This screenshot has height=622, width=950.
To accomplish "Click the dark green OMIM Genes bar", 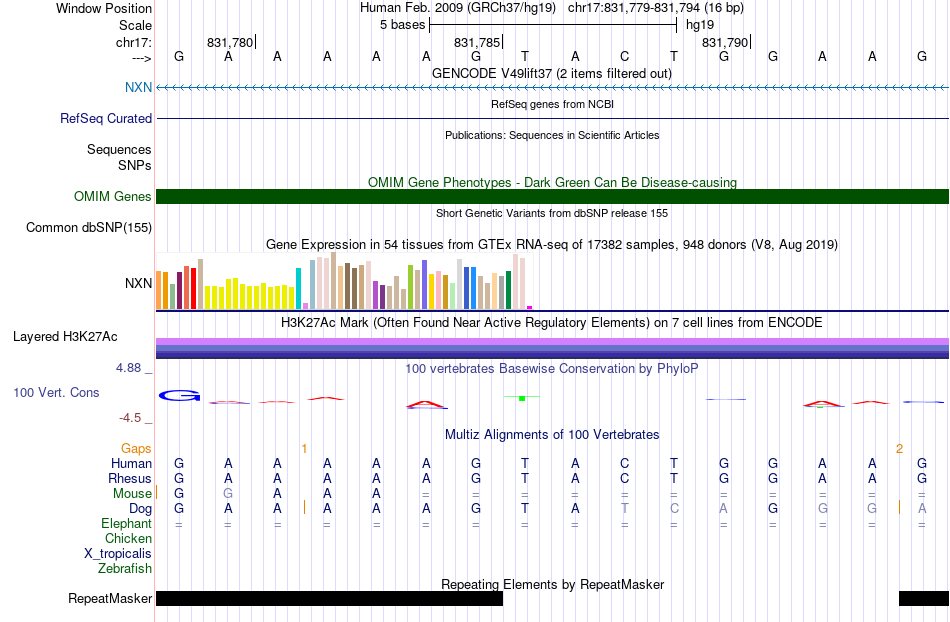I will click(x=552, y=196).
